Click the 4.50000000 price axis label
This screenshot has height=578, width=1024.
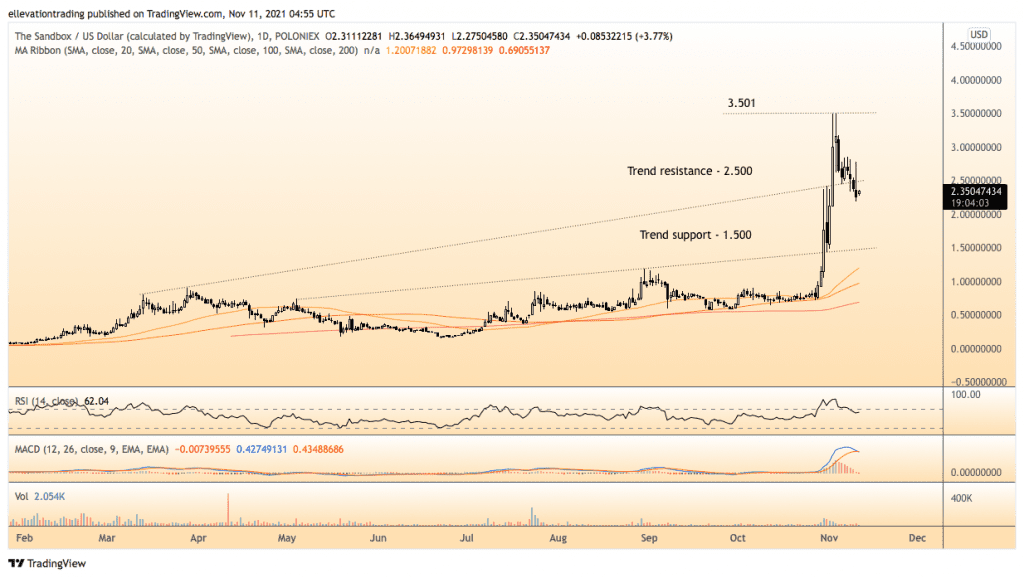[976, 46]
